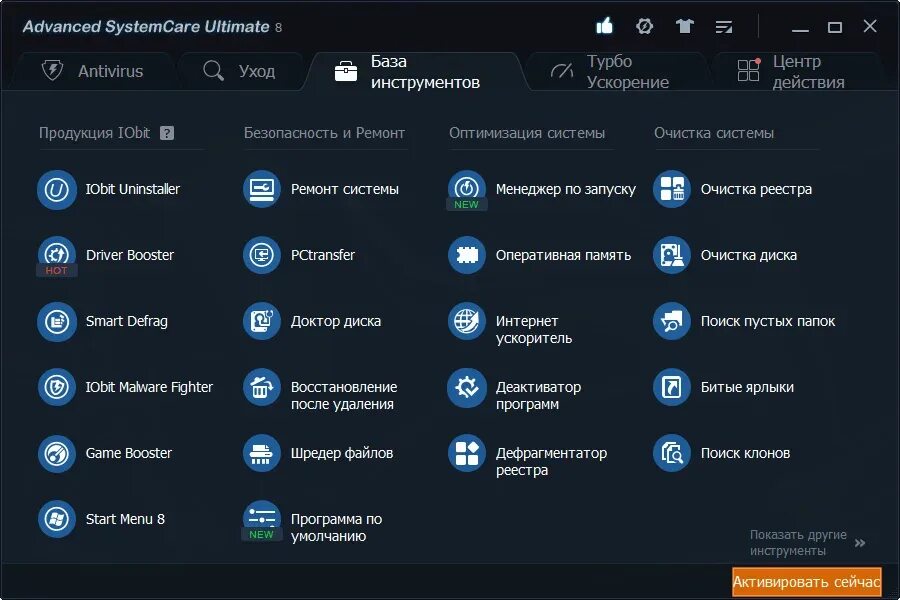The height and width of the screenshot is (600, 900).
Task: Click the Менеджер по запуску text label
Action: pos(565,189)
